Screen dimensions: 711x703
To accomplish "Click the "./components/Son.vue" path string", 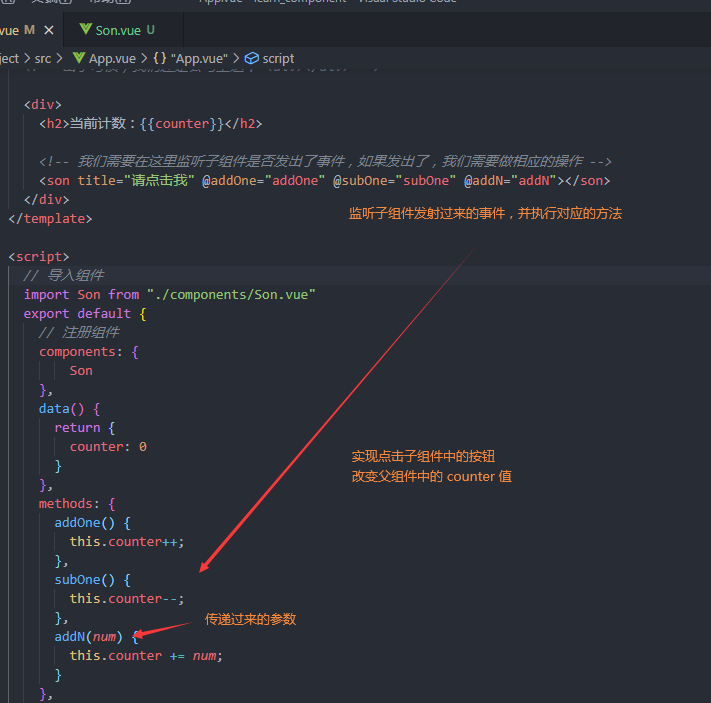I will click(x=231, y=295).
